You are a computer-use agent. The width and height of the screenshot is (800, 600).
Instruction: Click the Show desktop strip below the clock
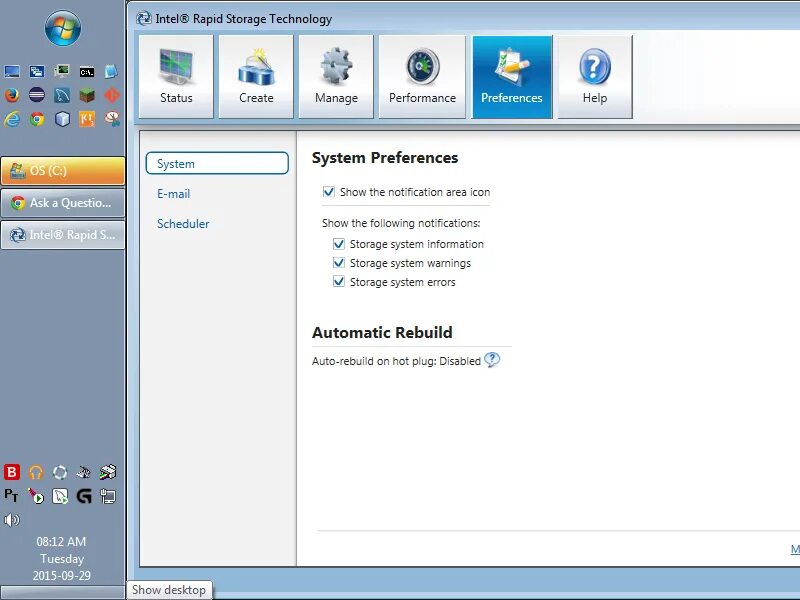pyautogui.click(x=63, y=592)
